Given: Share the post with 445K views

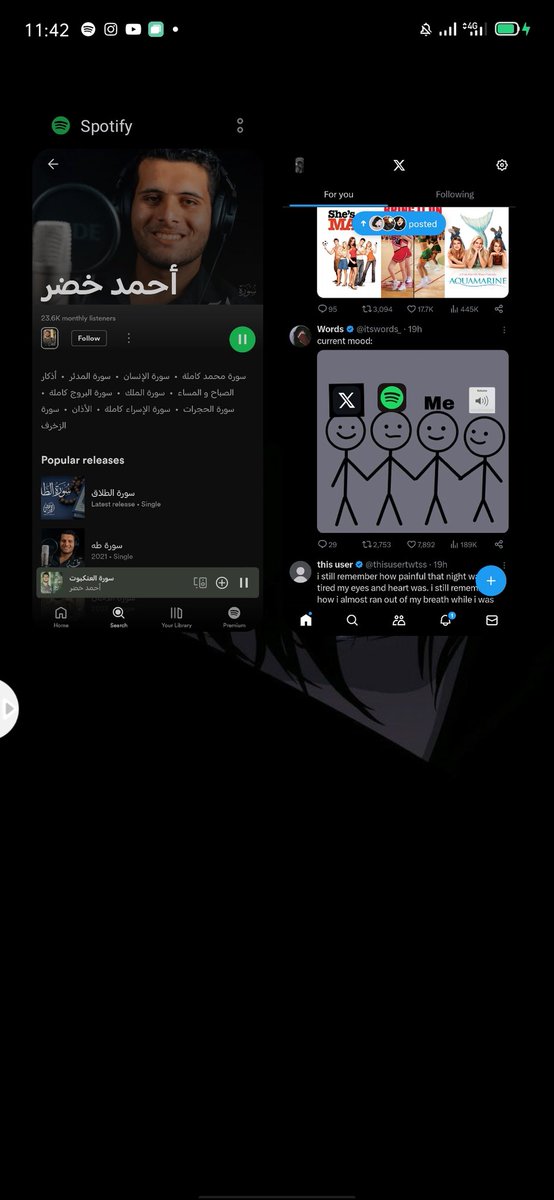Looking at the screenshot, I should click(x=499, y=310).
